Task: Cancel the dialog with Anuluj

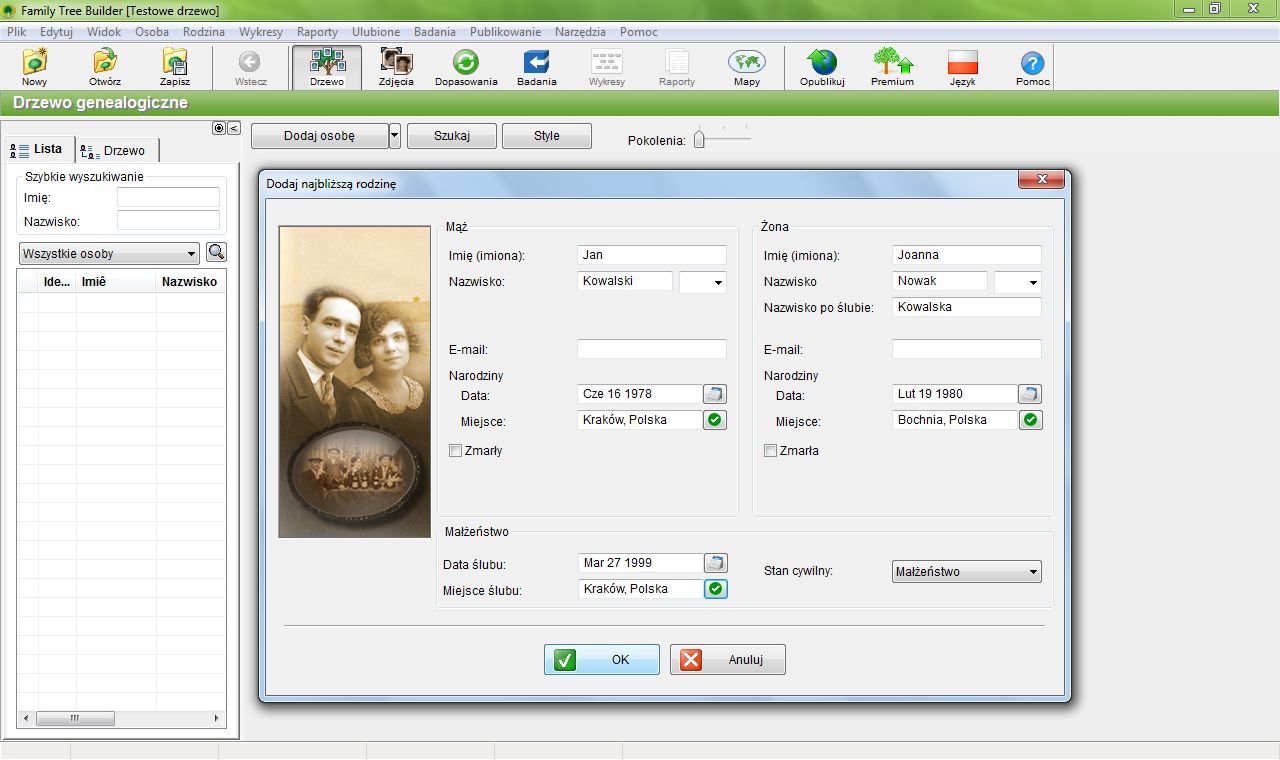Action: click(728, 660)
